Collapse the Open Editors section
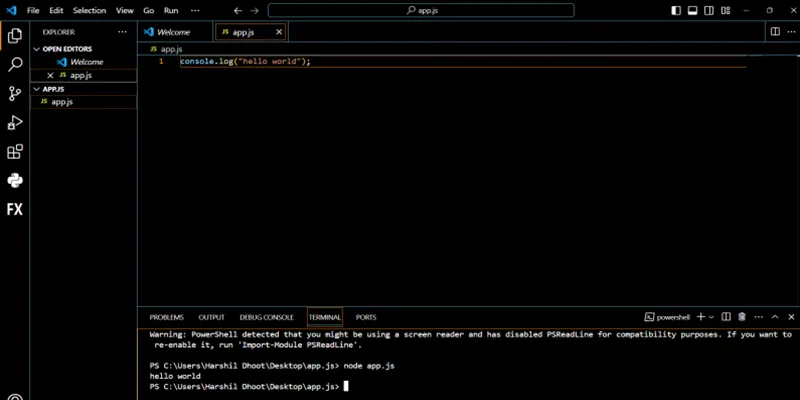 click(38, 48)
